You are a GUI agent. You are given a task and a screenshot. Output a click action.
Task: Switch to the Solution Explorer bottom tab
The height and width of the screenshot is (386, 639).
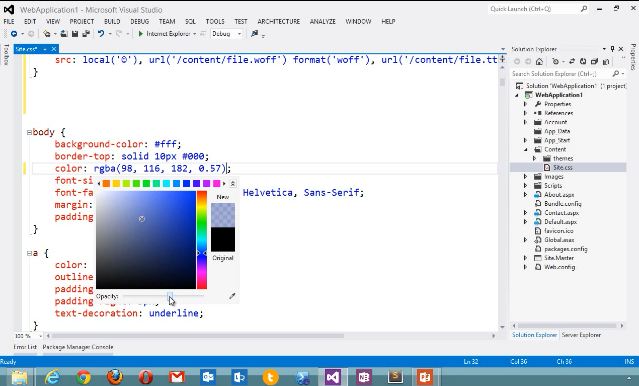[534, 335]
